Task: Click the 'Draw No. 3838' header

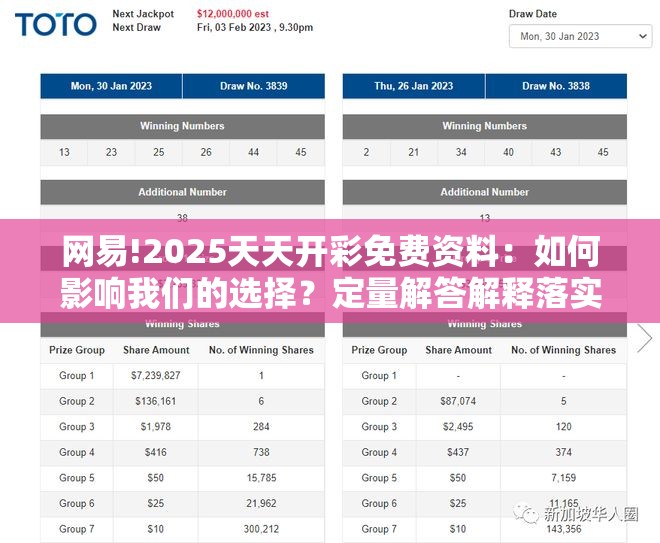Action: point(556,86)
